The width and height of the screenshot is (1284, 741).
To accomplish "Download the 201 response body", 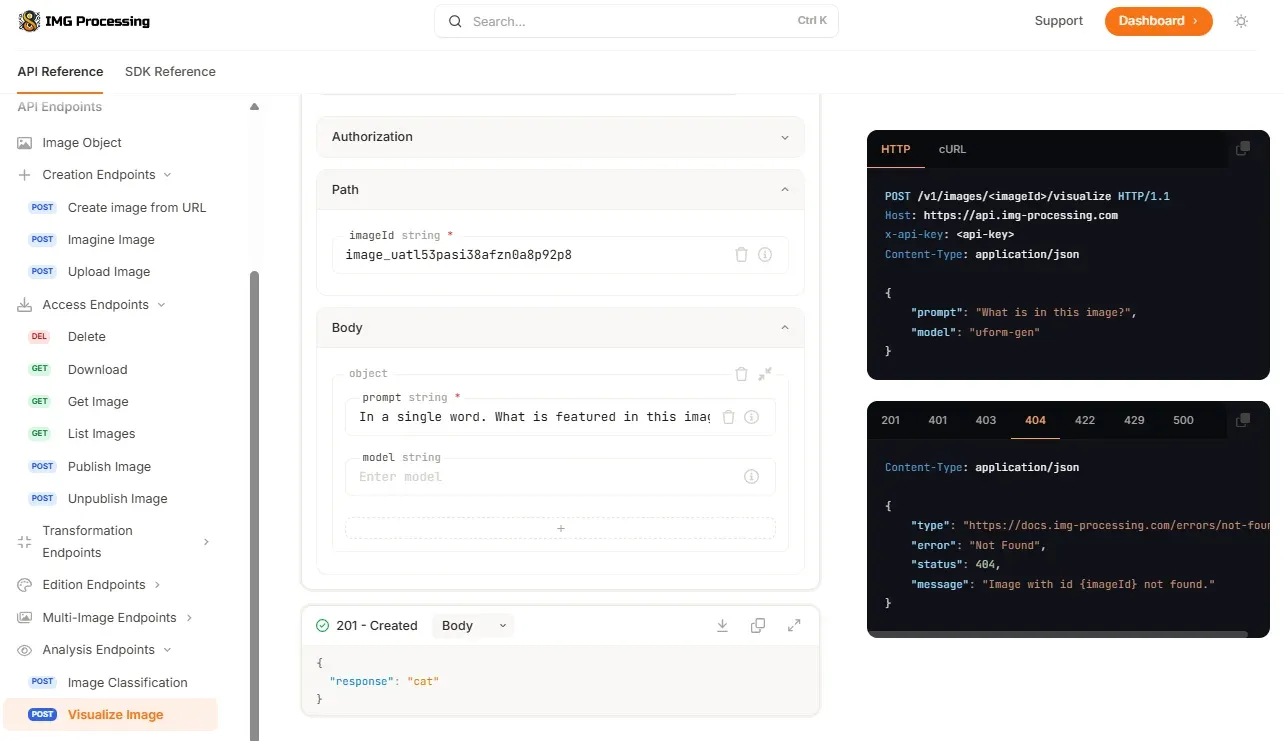I will click(722, 626).
